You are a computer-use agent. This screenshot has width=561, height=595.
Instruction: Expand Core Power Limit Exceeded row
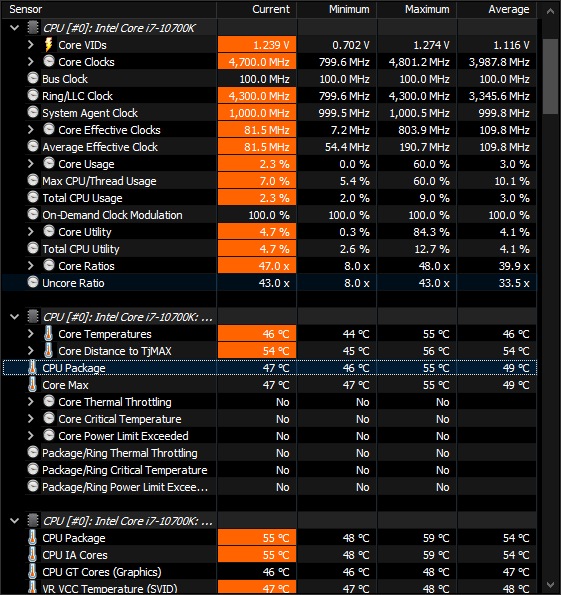[31, 436]
